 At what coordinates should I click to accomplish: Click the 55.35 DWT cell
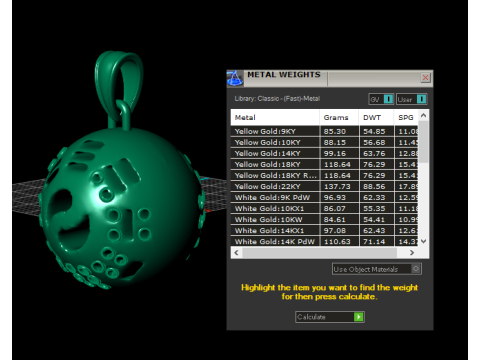[x=377, y=208]
